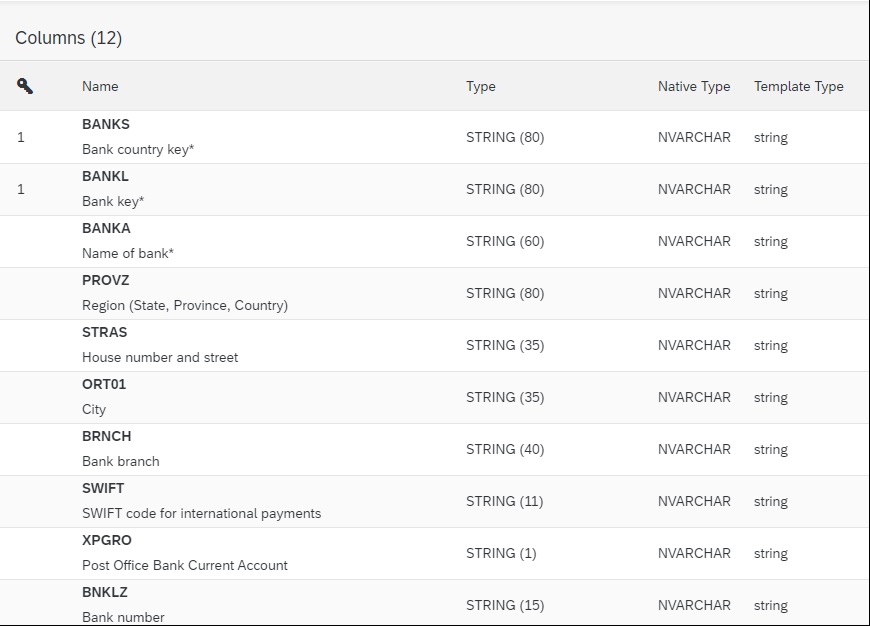Select the BANKL column name
Viewport: 870px width, 626px height.
pos(105,177)
